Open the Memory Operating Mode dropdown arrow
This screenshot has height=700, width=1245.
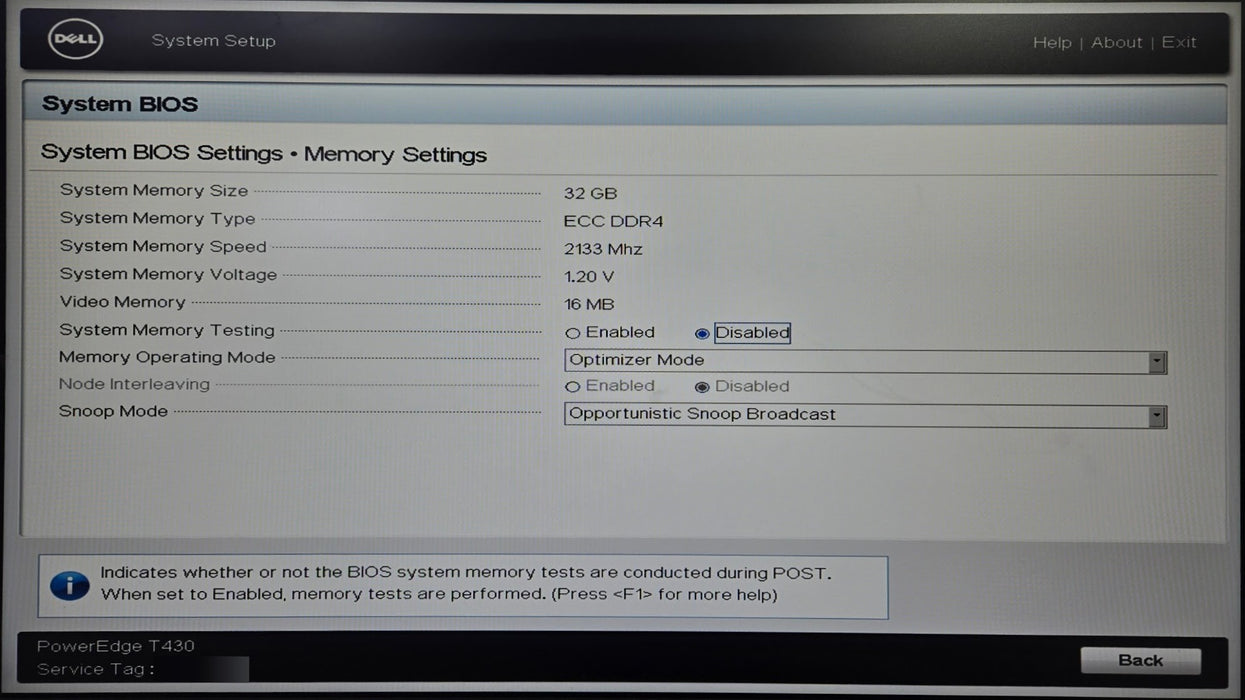tap(1157, 362)
